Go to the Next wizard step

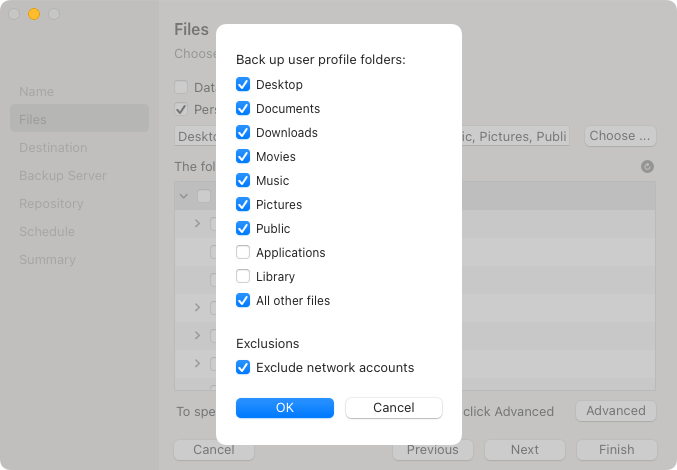coord(524,450)
